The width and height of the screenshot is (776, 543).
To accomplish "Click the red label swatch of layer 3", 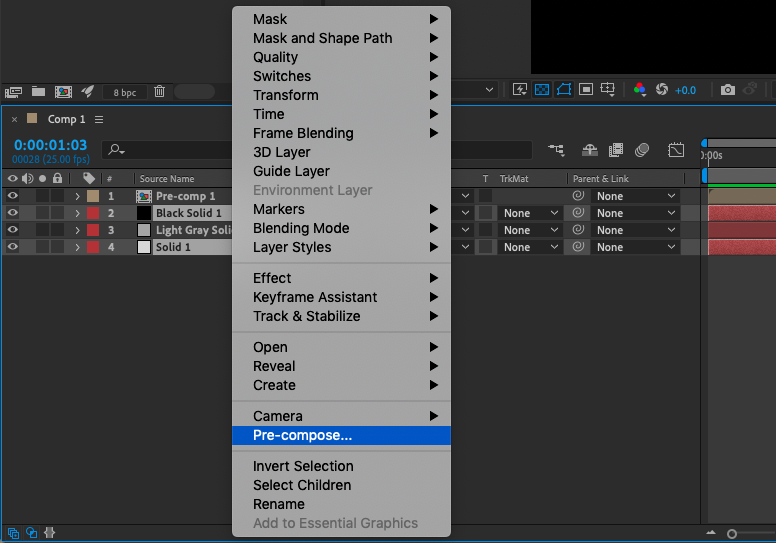I will pos(93,230).
